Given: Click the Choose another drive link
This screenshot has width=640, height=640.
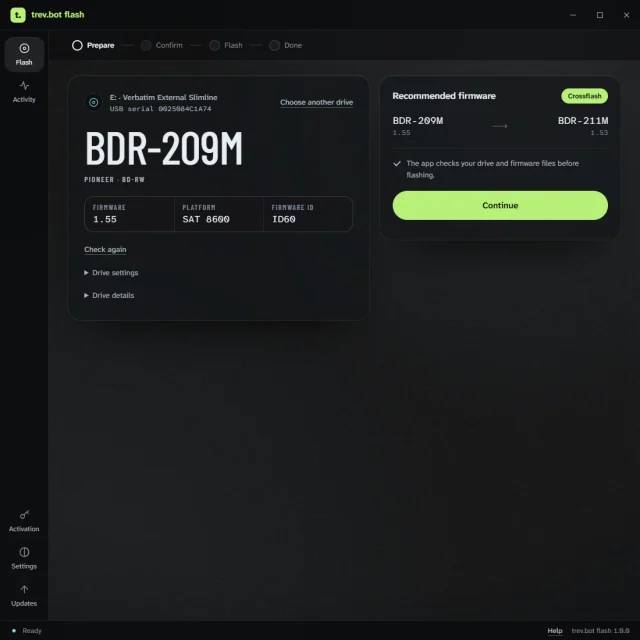Looking at the screenshot, I should coord(316,102).
